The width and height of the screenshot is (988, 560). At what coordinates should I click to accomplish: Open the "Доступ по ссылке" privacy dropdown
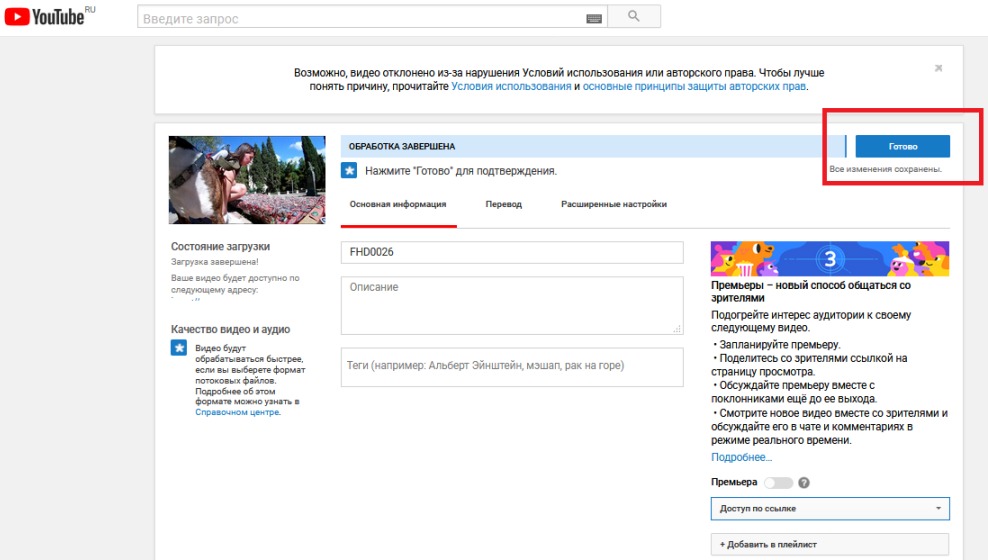click(829, 508)
